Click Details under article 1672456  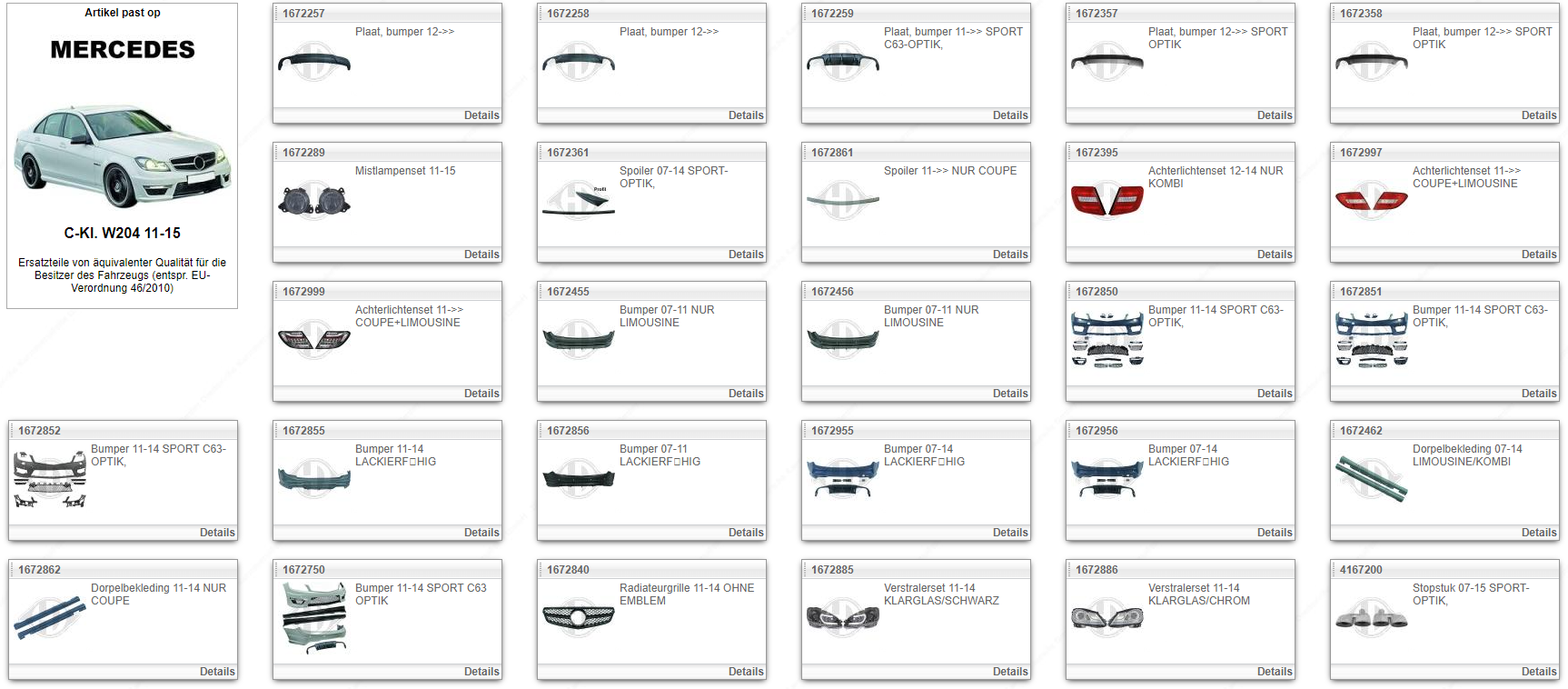pos(1010,394)
